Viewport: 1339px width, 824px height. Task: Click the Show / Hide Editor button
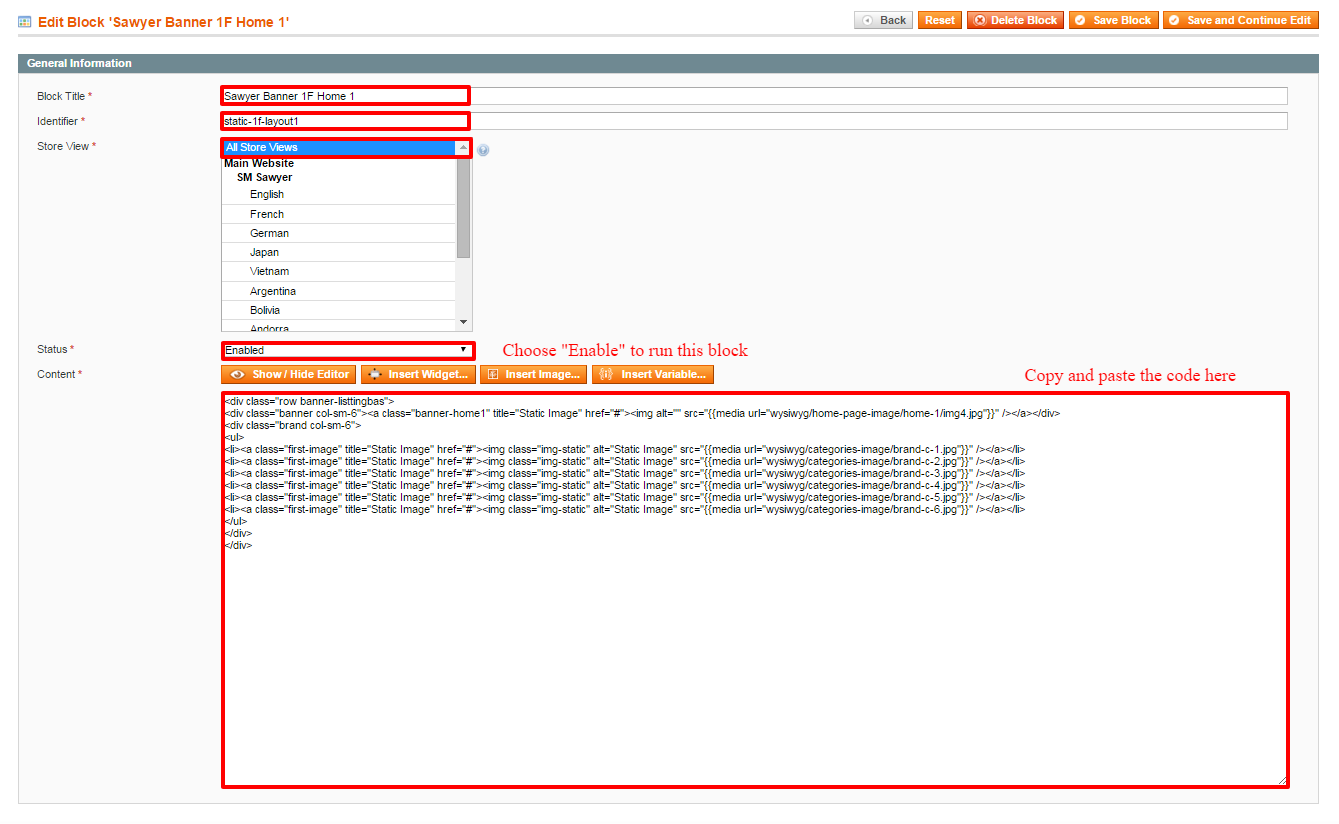click(289, 374)
